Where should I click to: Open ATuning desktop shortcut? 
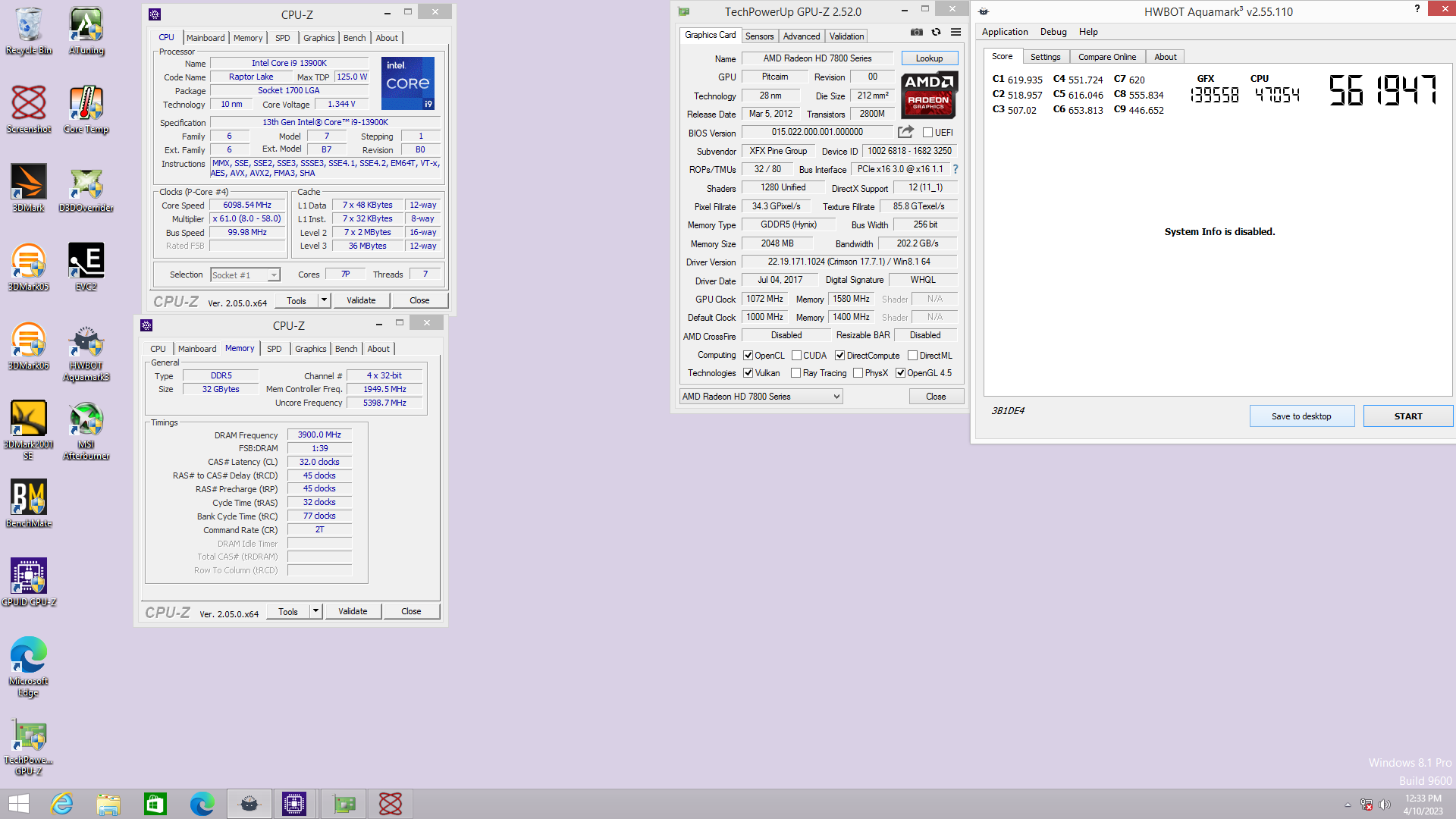coord(86,31)
